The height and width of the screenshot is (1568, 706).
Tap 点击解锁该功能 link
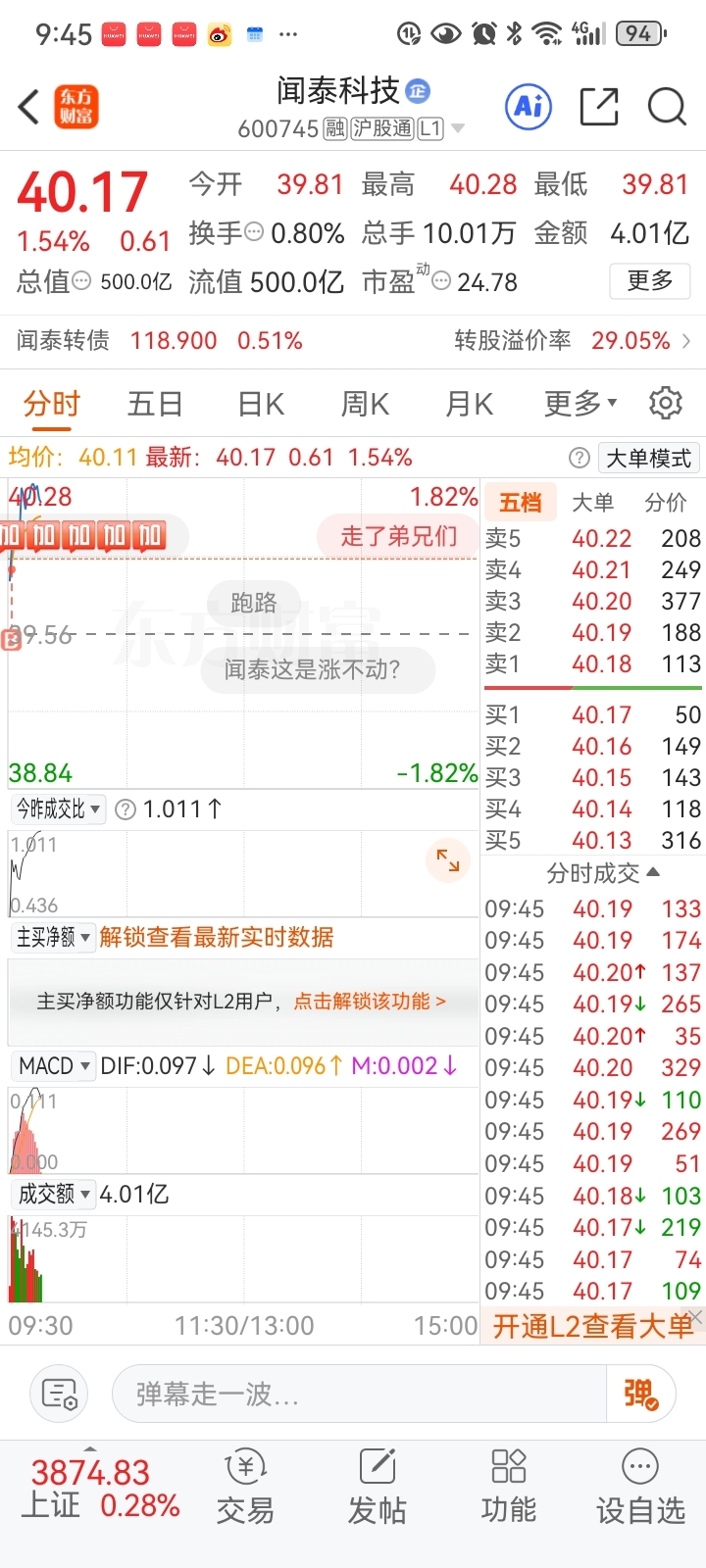pyautogui.click(x=370, y=1001)
